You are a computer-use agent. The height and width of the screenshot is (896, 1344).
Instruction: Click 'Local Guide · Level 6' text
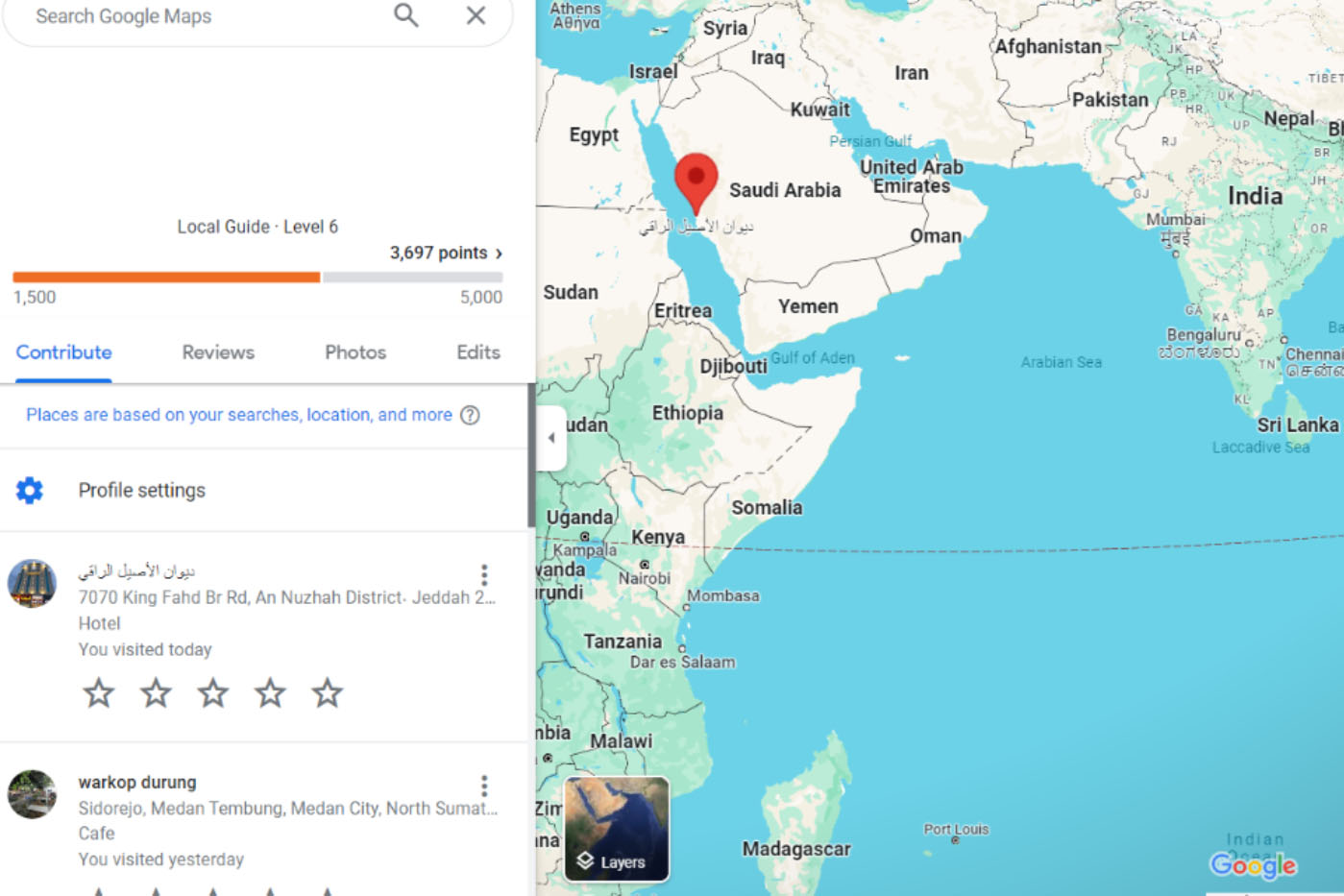[x=257, y=227]
